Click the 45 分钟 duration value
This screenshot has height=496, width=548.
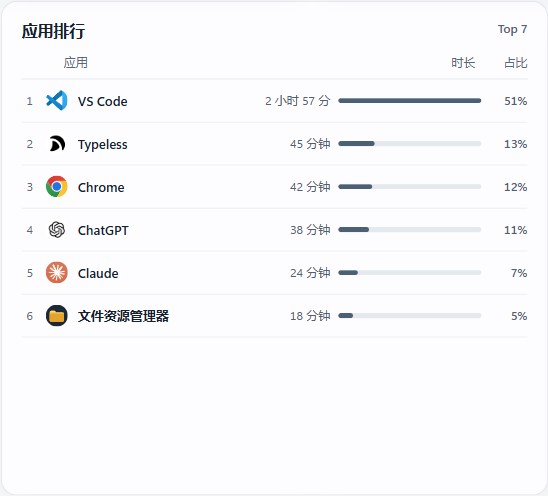pyautogui.click(x=310, y=144)
